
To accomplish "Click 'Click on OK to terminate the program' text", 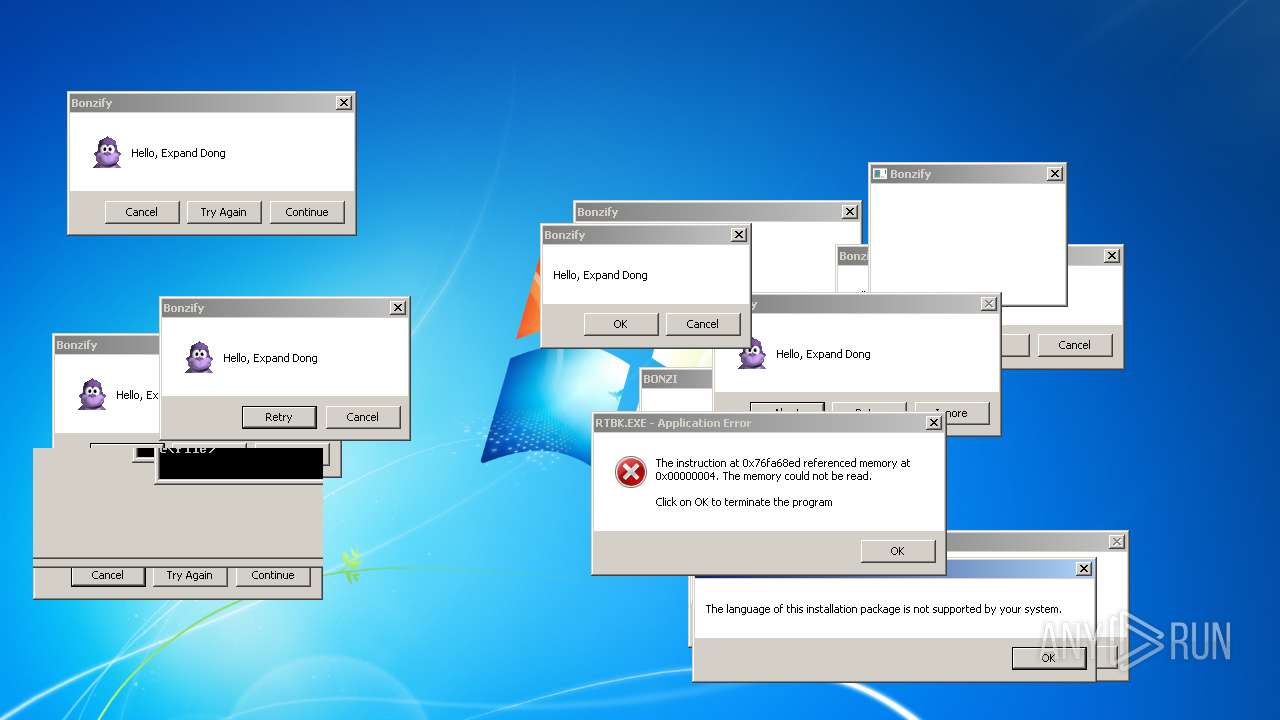I will 744,502.
